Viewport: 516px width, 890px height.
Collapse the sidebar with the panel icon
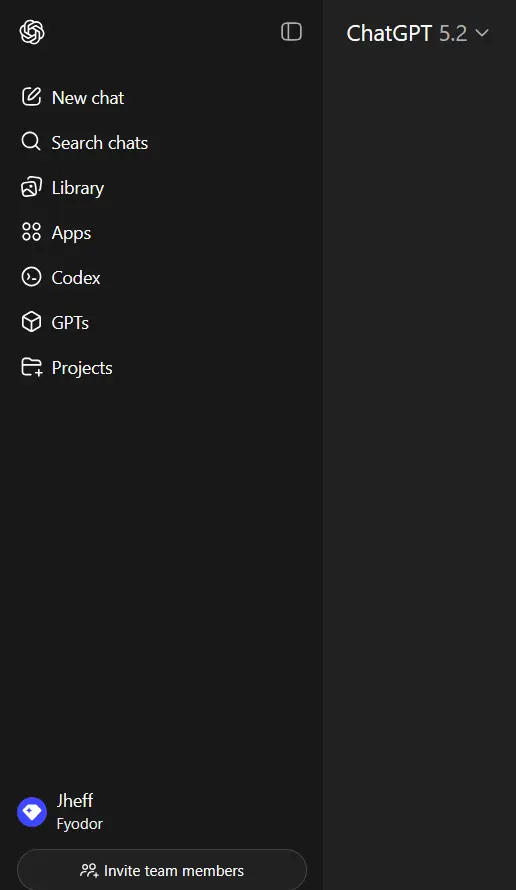(x=291, y=32)
